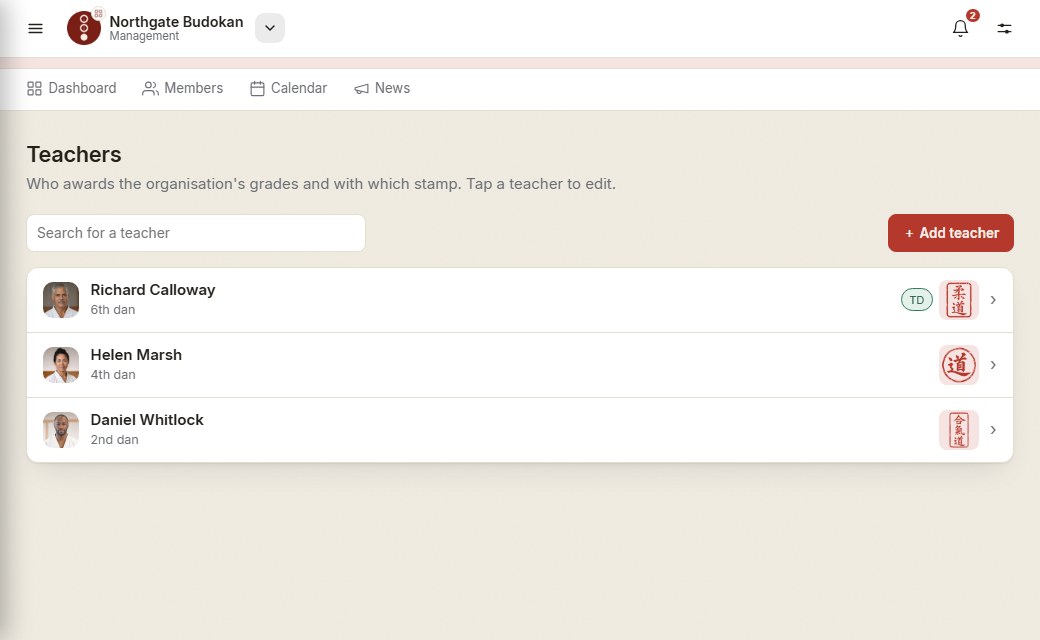Open Richard Calloway's row chevron

[993, 300]
